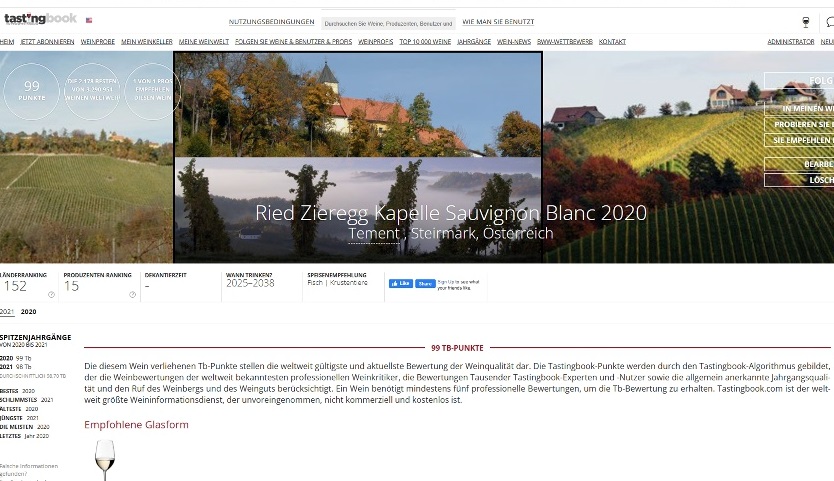Click the Bearbeiten edit button
The height and width of the screenshot is (481, 834).
(799, 164)
